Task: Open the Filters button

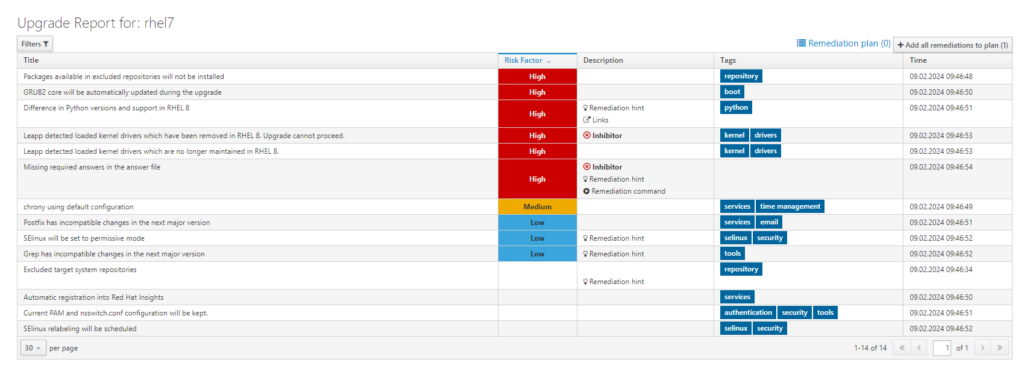Action: click(x=35, y=44)
